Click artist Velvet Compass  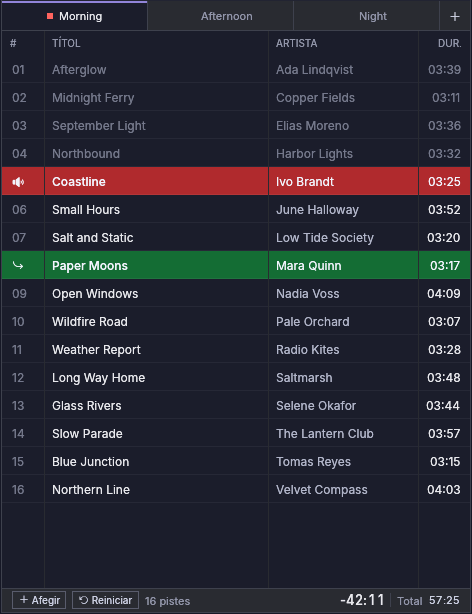(x=322, y=489)
